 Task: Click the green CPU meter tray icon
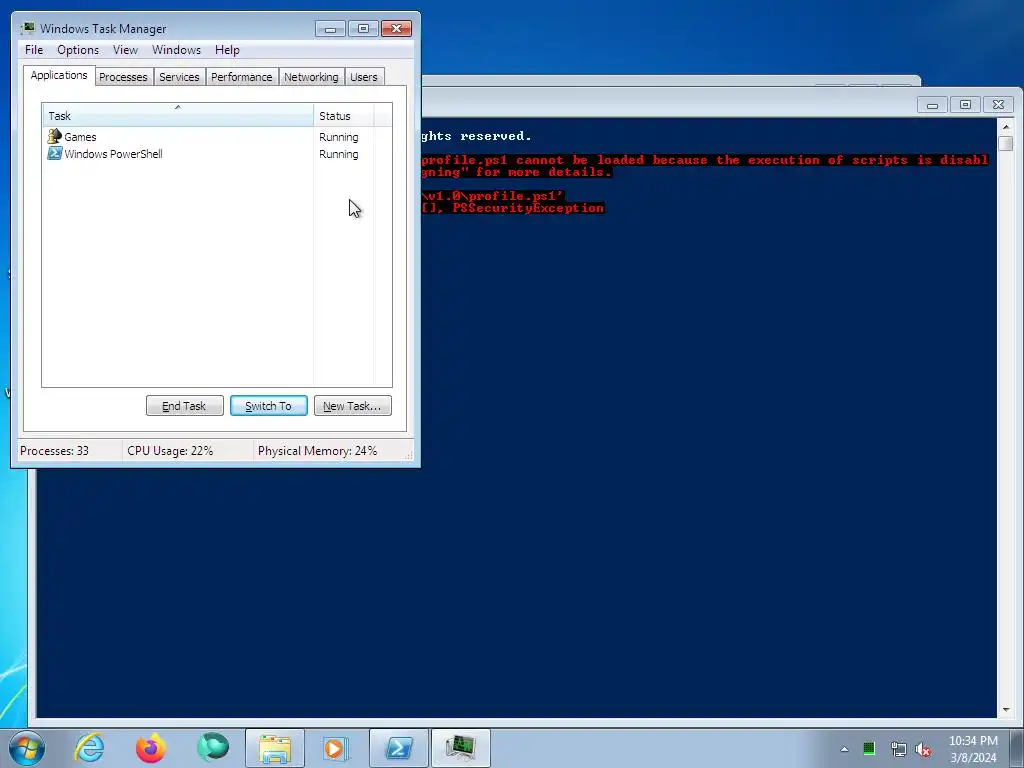[869, 749]
